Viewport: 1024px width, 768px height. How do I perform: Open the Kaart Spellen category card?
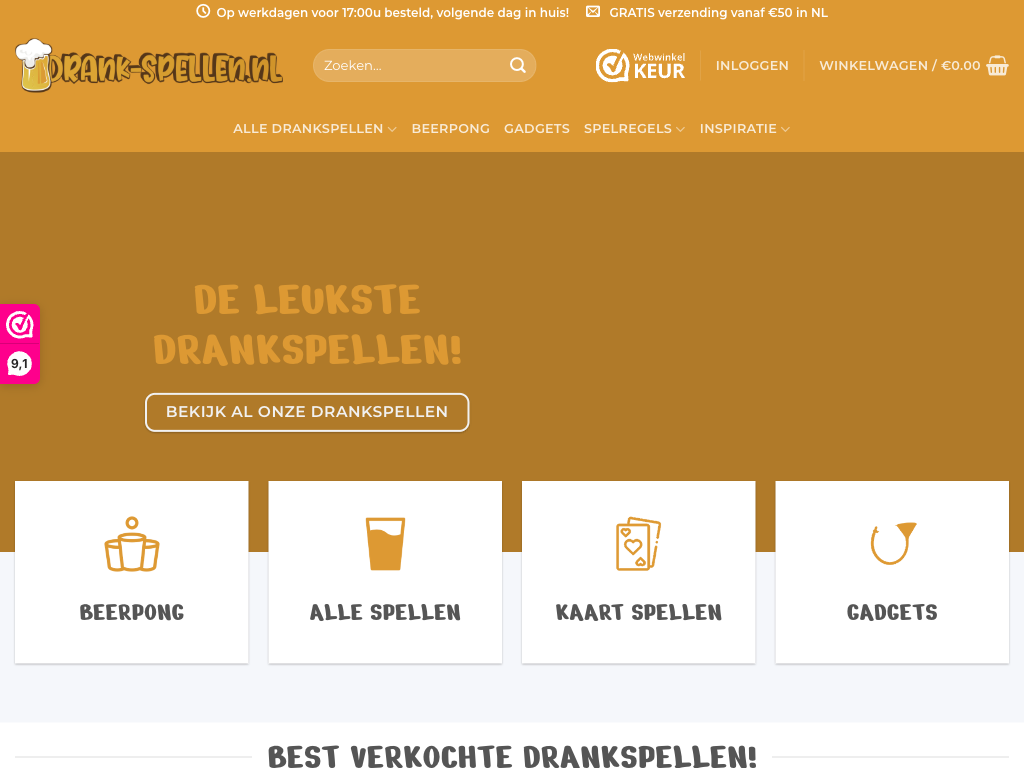[x=639, y=572]
